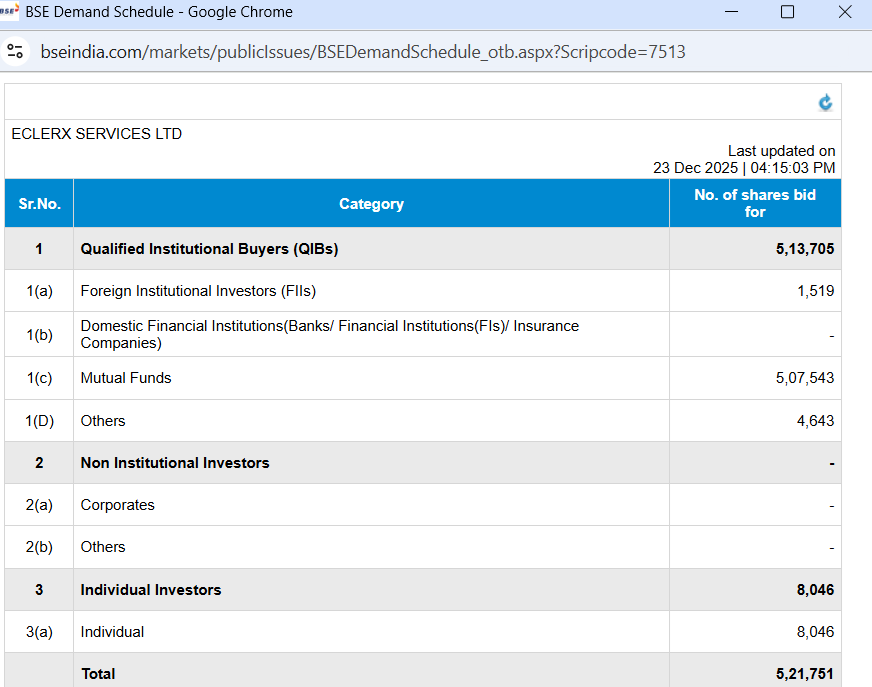The height and width of the screenshot is (687, 872).
Task: Click the Sr.No. column header
Action: coord(39,204)
